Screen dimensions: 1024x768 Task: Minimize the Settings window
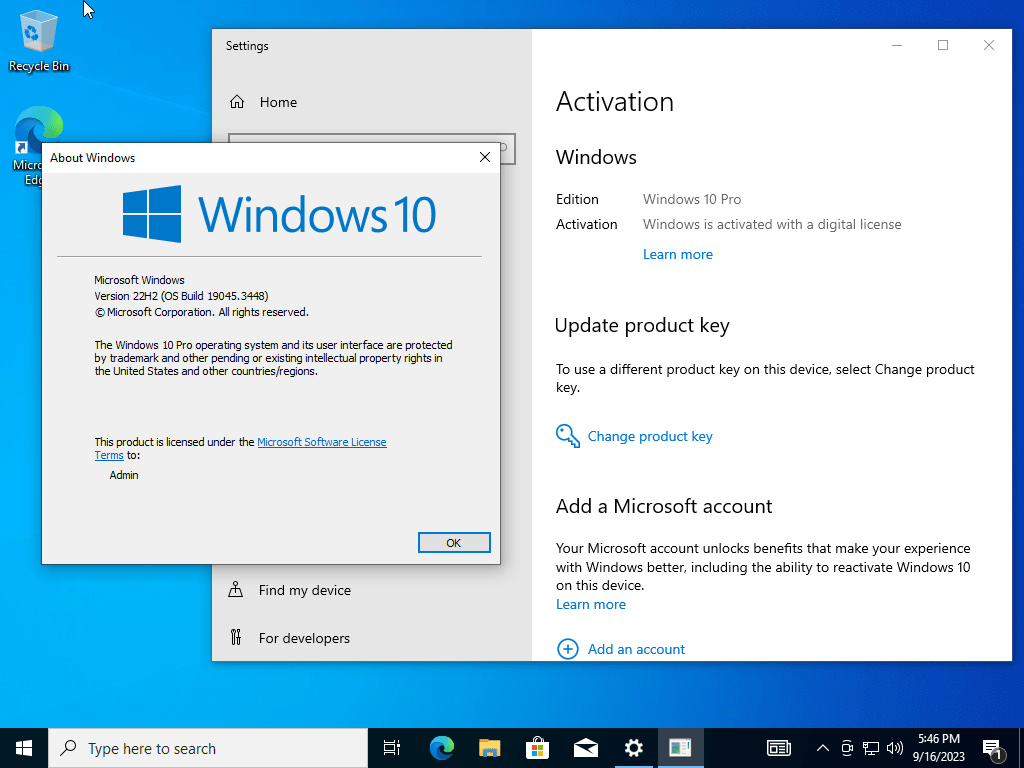pyautogui.click(x=897, y=45)
